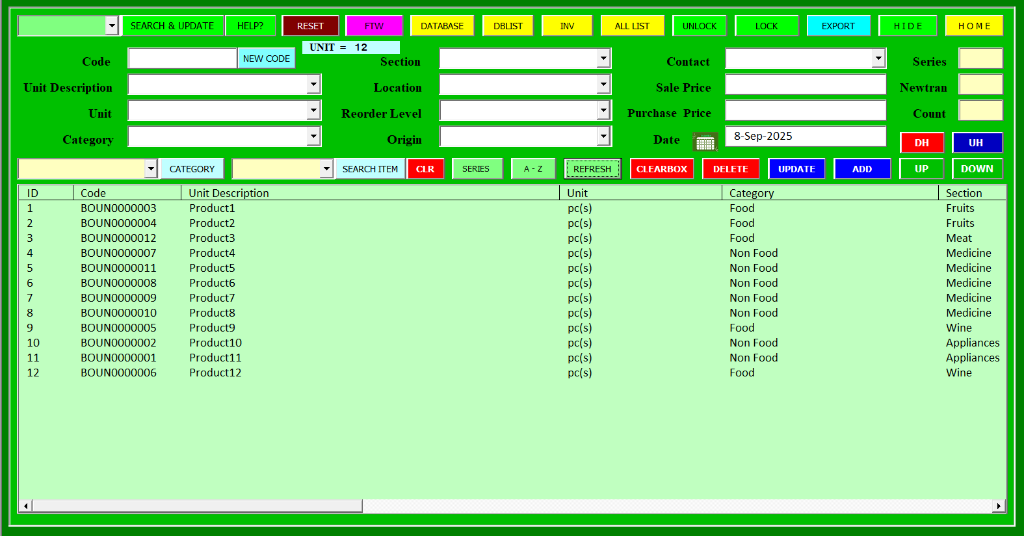
Task: Click the SEARCH ITEM button
Action: click(370, 168)
